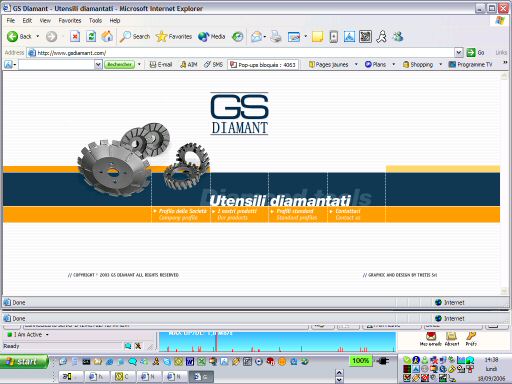
Task: Open the History icon in toolbar
Action: click(238, 36)
